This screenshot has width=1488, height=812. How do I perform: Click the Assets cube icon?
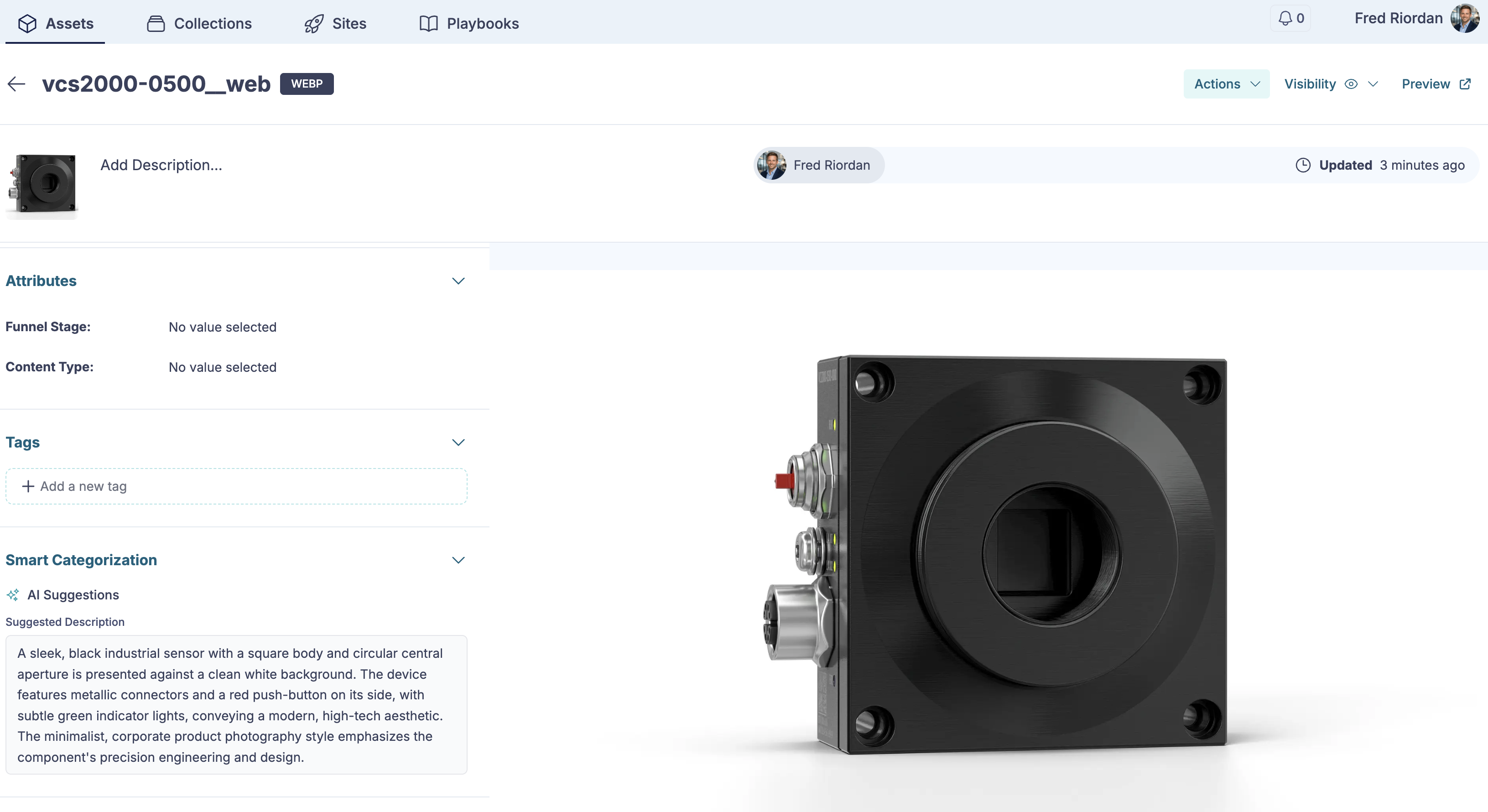coord(27,23)
